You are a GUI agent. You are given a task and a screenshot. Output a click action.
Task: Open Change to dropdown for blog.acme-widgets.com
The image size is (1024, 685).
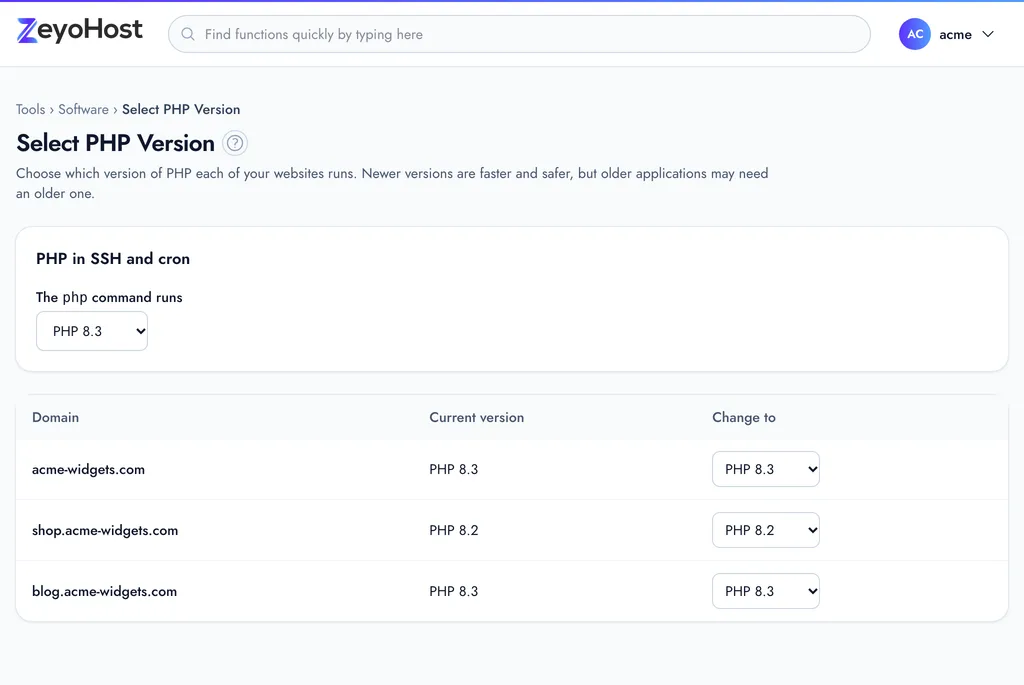coord(765,591)
